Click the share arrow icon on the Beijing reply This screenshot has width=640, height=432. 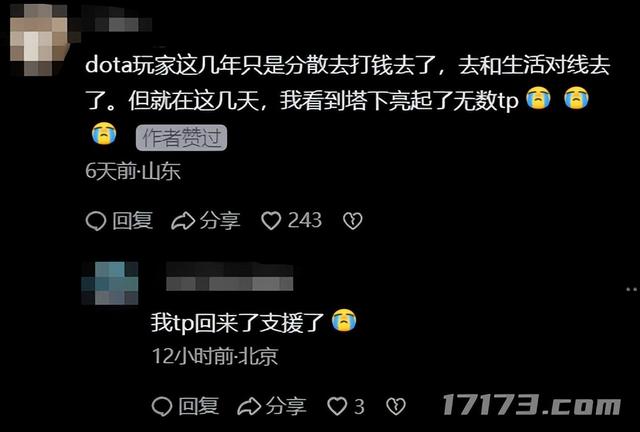coord(249,406)
